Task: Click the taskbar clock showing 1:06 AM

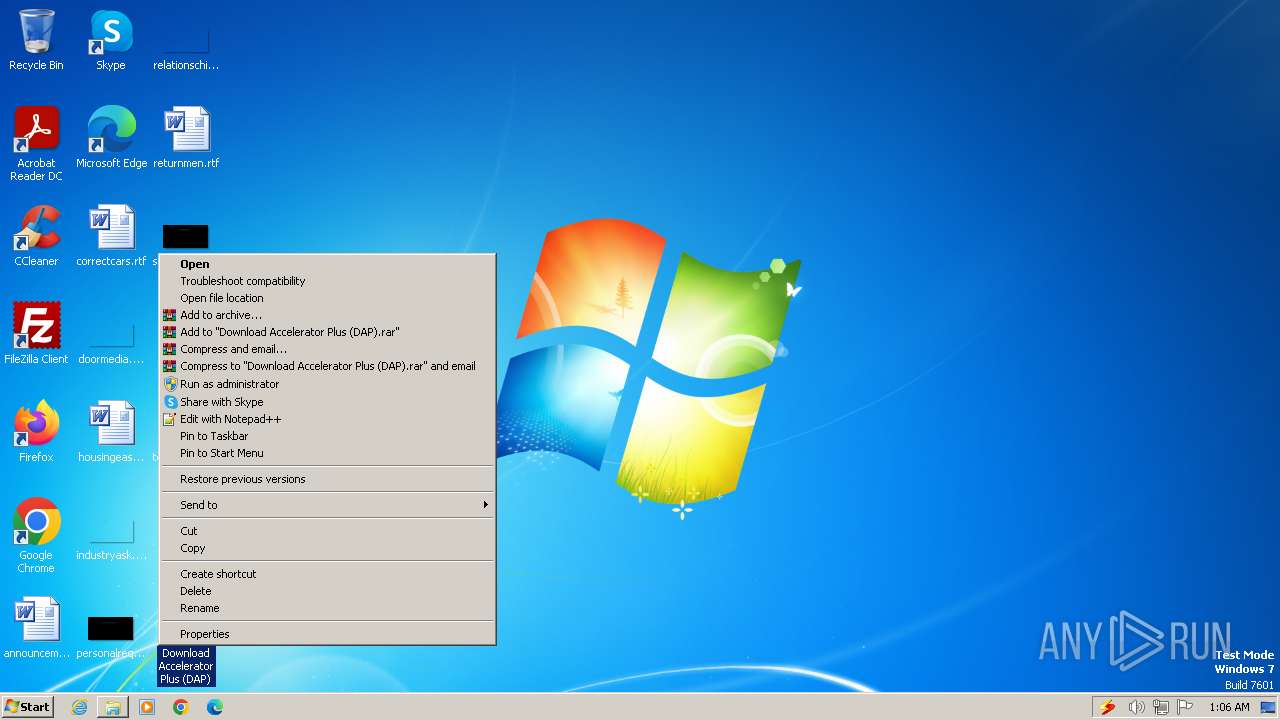Action: 1229,707
